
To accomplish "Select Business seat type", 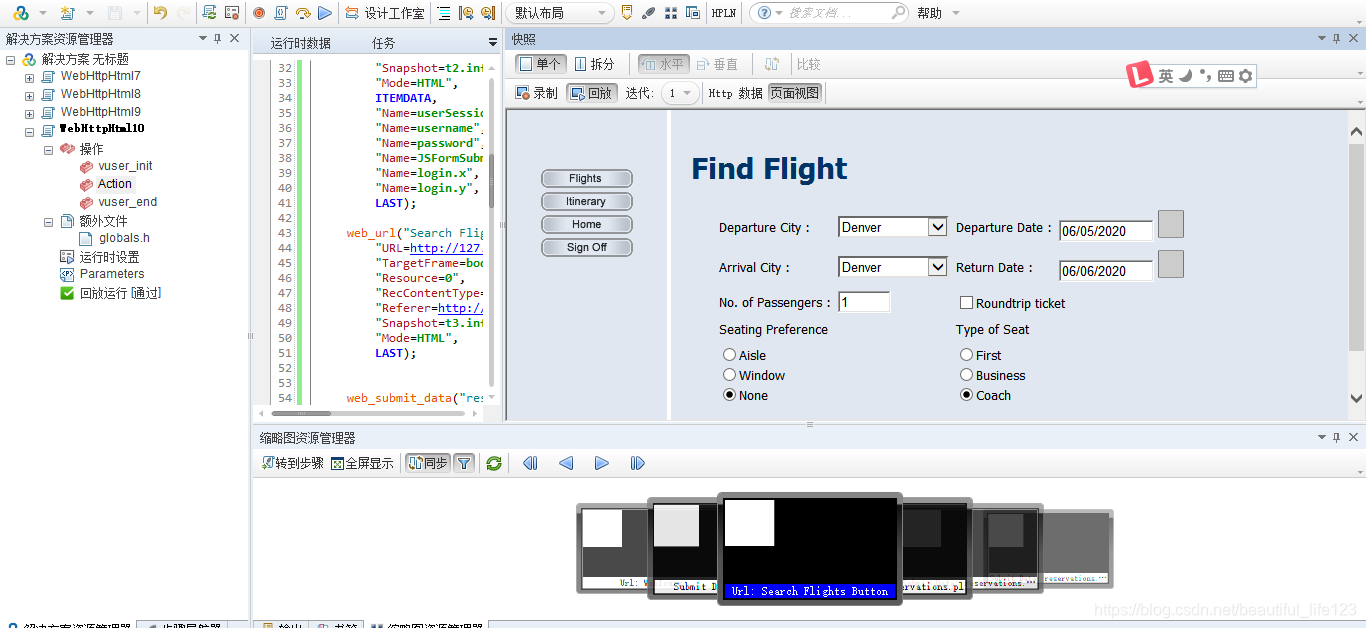I will point(966,375).
